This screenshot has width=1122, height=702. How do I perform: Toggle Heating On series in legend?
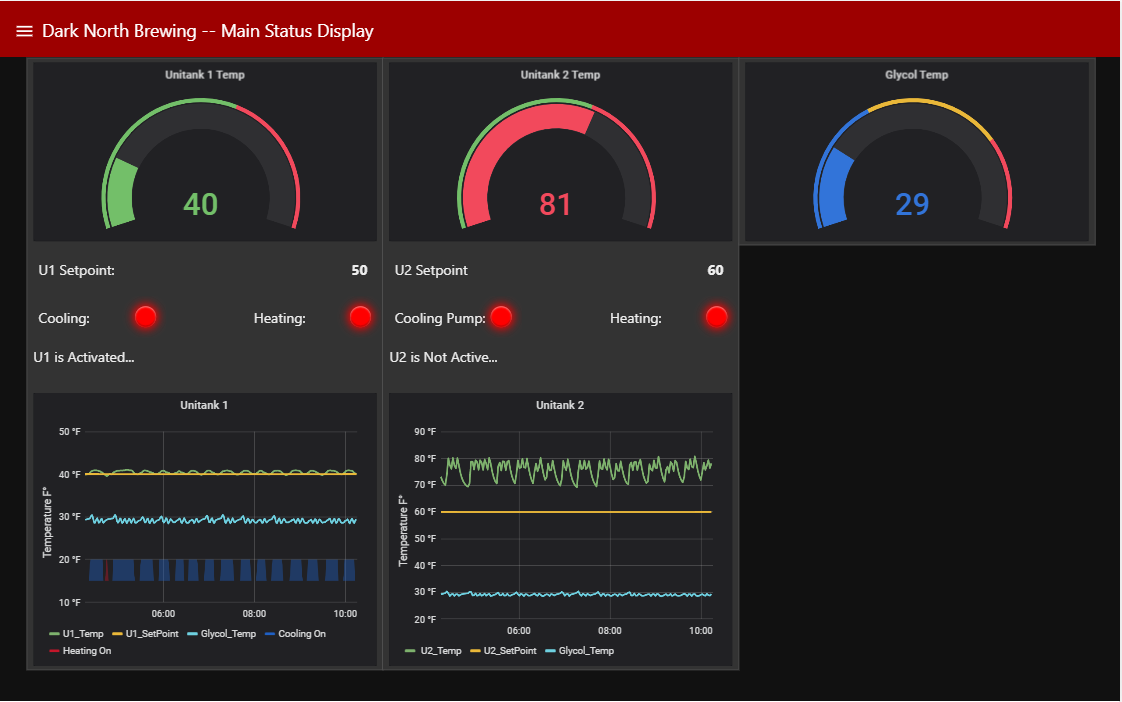tap(80, 650)
